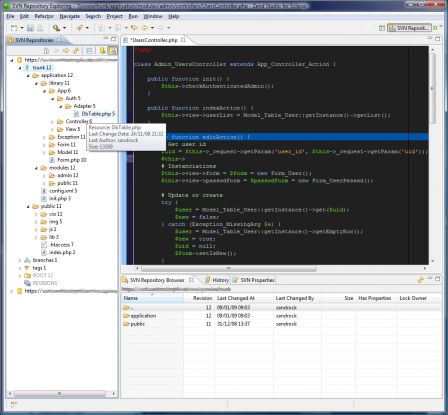
Task: Expand the Exception 11 folder
Action: click(44, 137)
